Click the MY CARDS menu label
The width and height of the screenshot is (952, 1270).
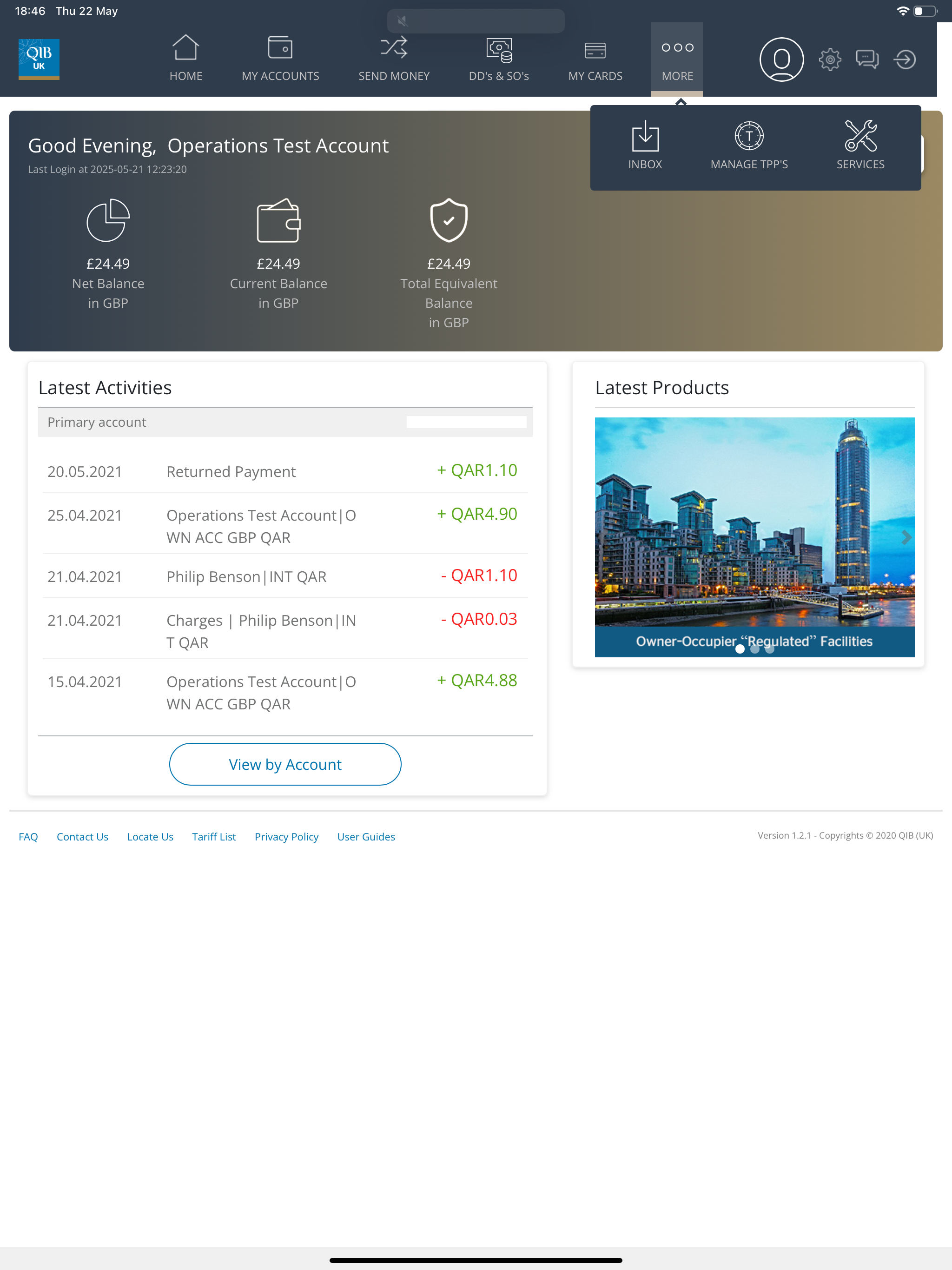click(x=595, y=76)
